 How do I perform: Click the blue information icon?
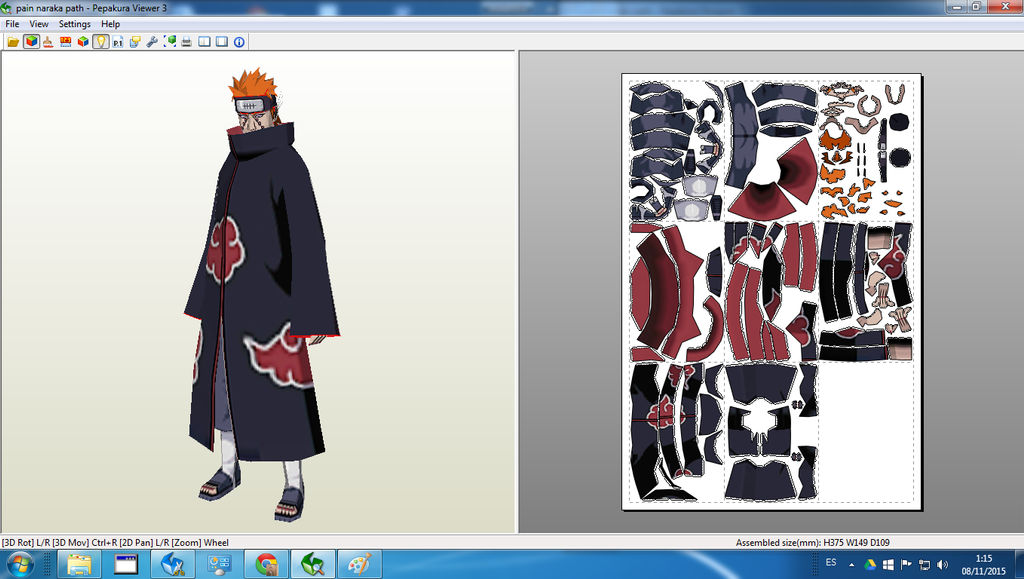(x=240, y=42)
